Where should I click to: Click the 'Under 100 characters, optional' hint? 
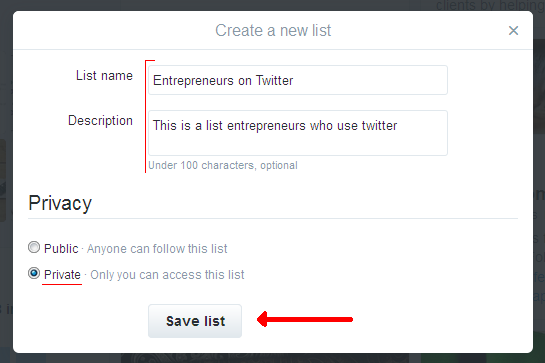click(x=223, y=165)
